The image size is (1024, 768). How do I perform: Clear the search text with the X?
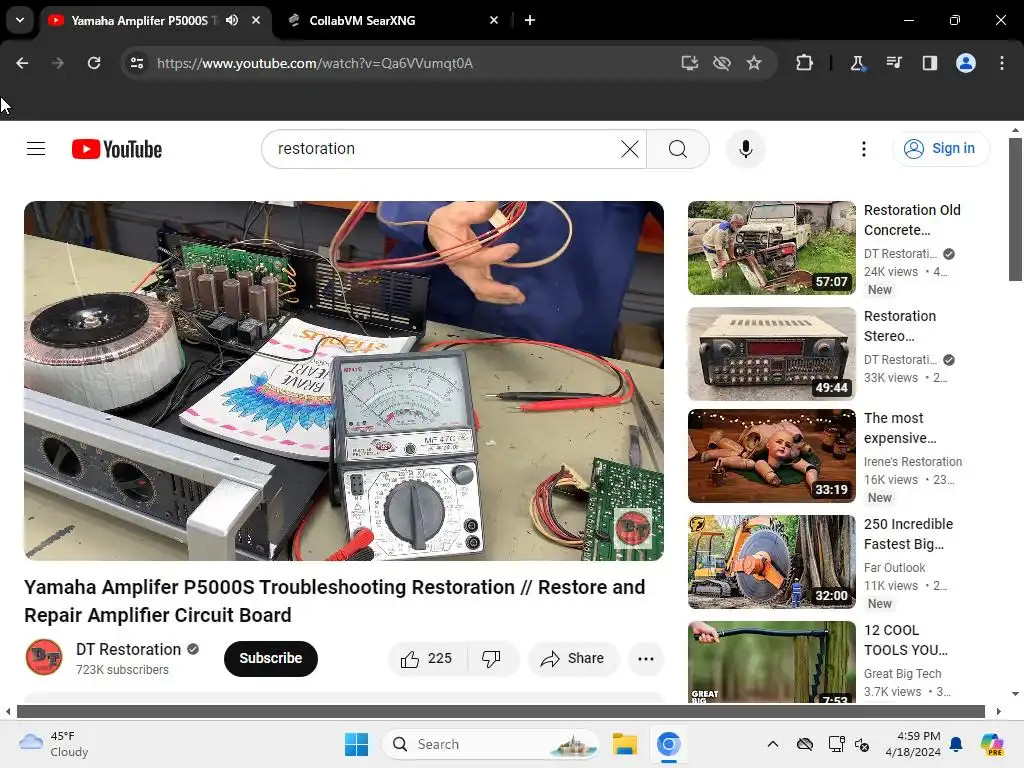coord(630,149)
